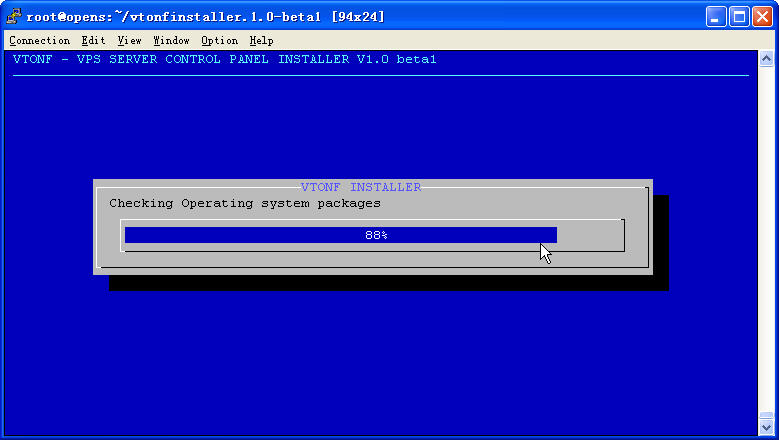Screen dimensions: 779x440
Task: Show the Option menu
Action: click(x=219, y=41)
